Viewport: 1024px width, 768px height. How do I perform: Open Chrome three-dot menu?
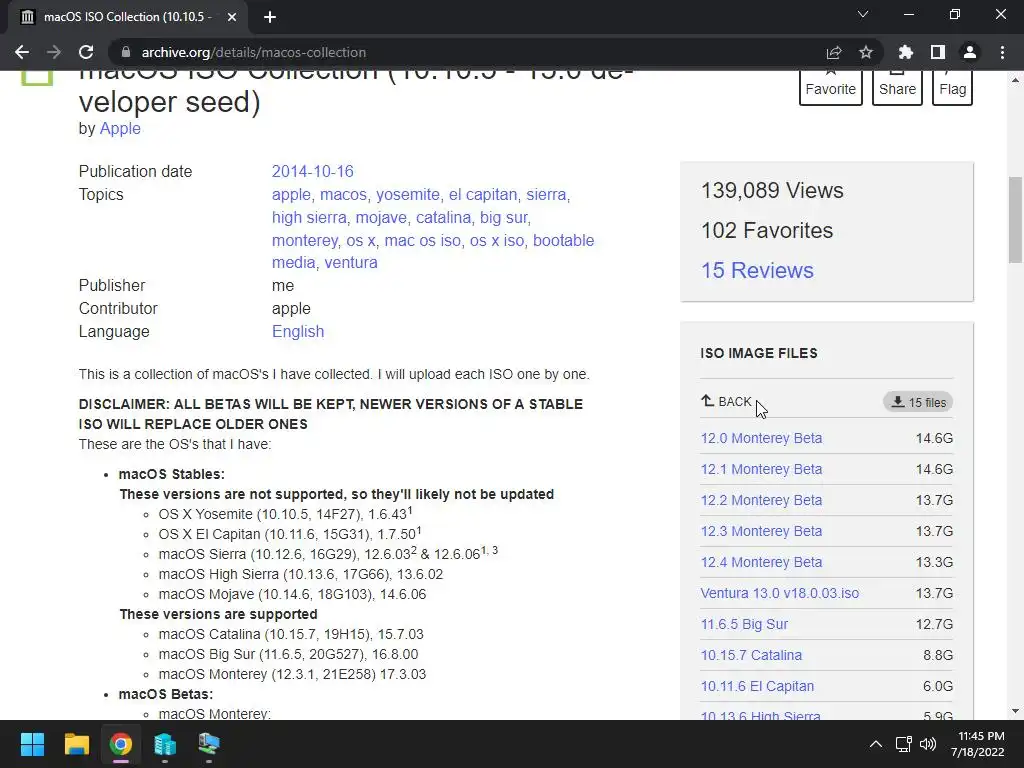point(1002,52)
